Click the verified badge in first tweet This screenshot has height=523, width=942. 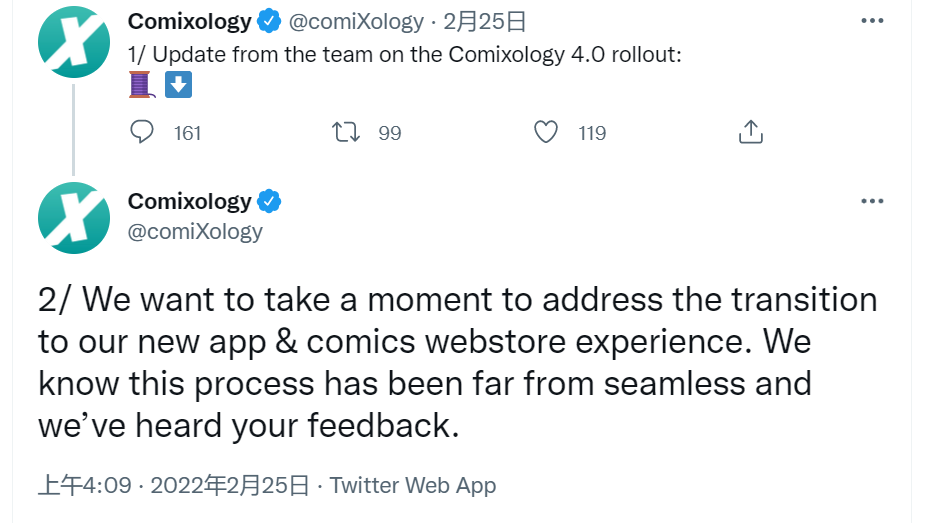[270, 20]
